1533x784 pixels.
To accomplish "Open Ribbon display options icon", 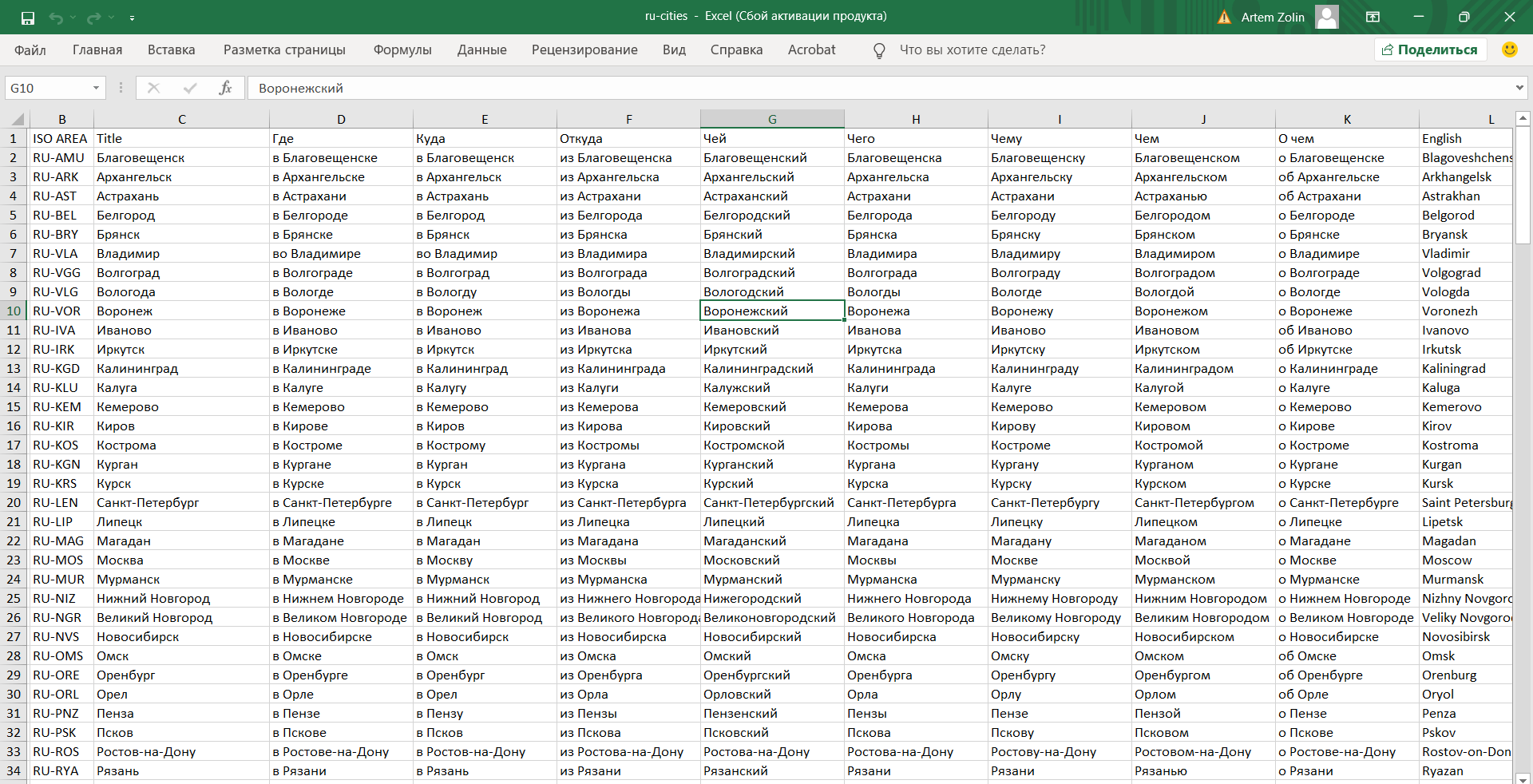I will click(x=1373, y=17).
